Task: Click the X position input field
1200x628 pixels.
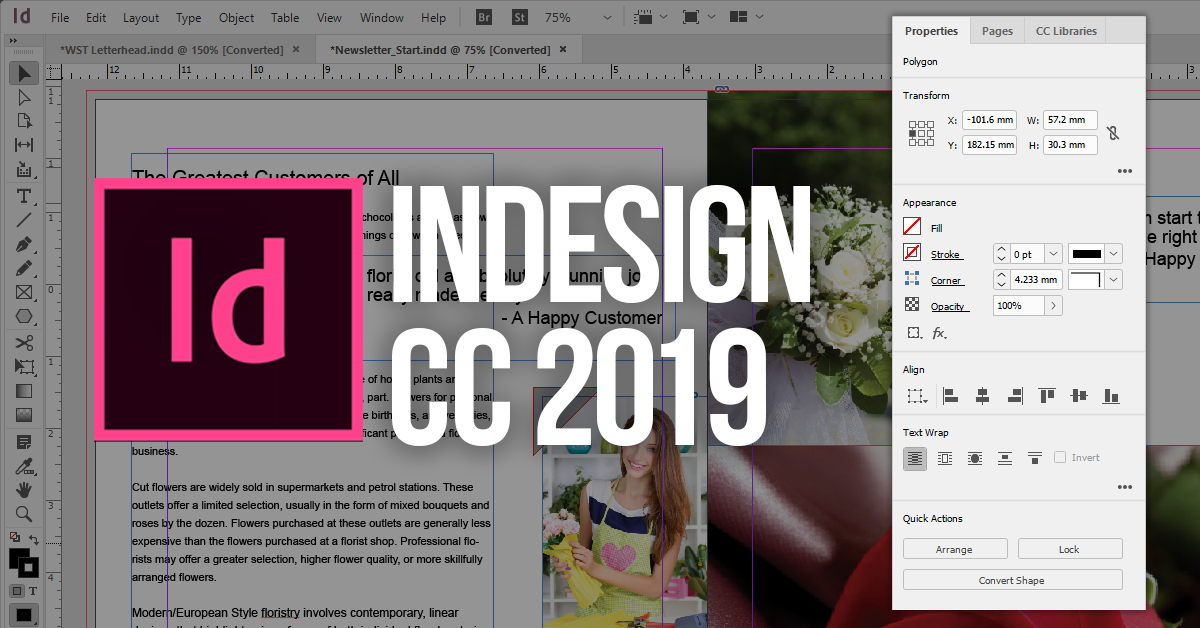Action: (988, 119)
